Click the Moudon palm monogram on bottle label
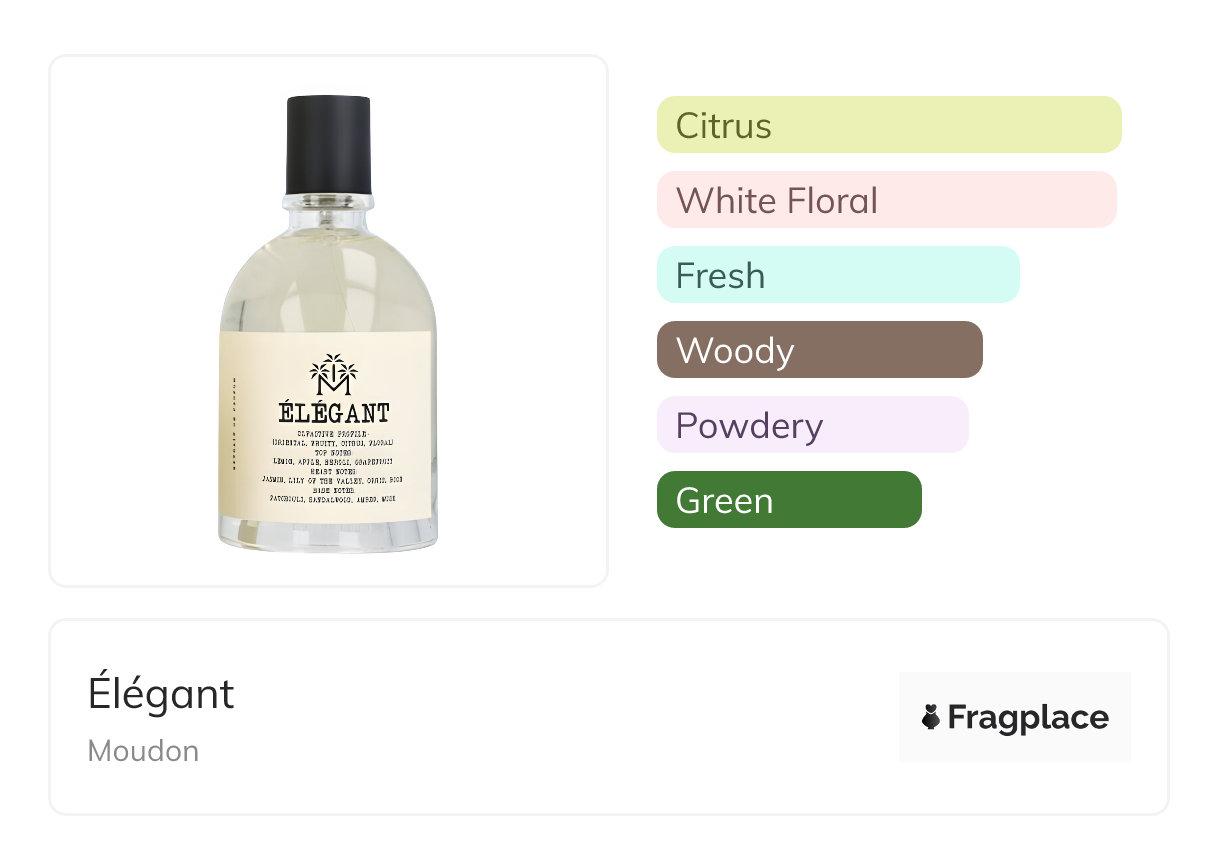 coord(333,375)
